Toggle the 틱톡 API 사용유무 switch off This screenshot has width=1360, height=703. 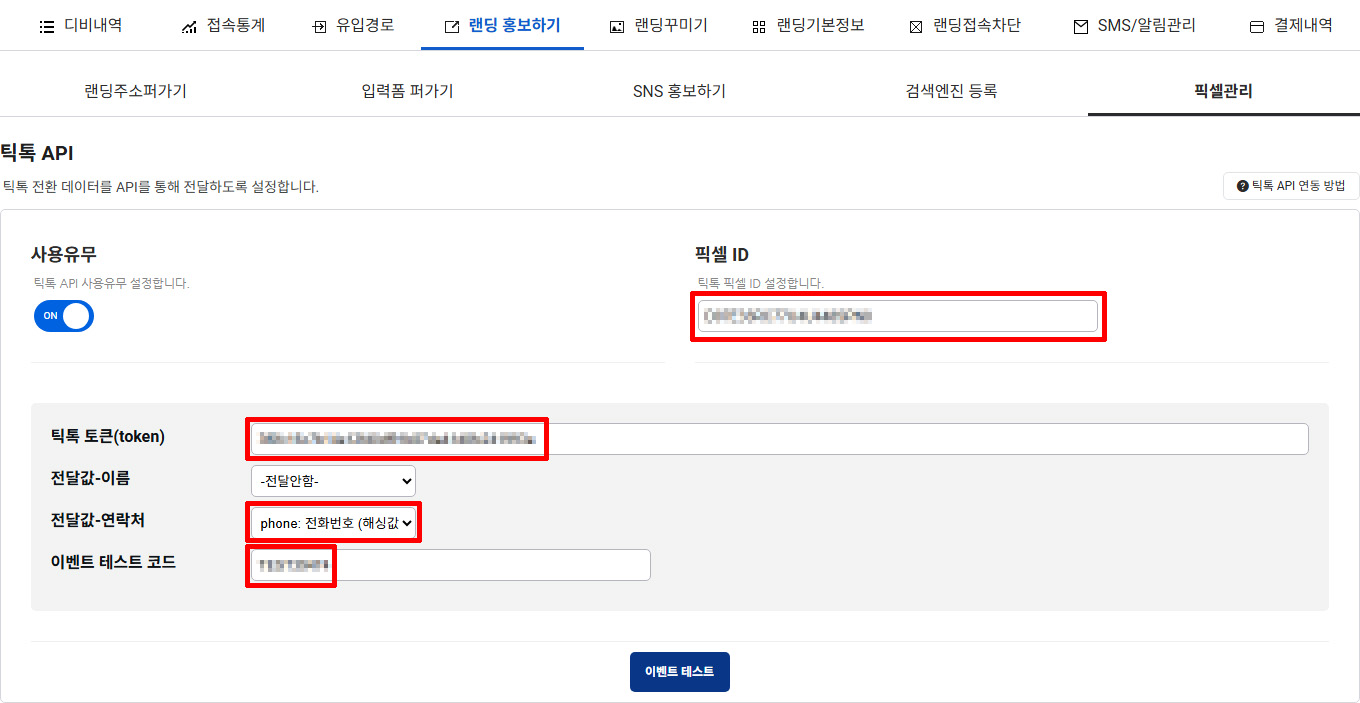click(64, 316)
